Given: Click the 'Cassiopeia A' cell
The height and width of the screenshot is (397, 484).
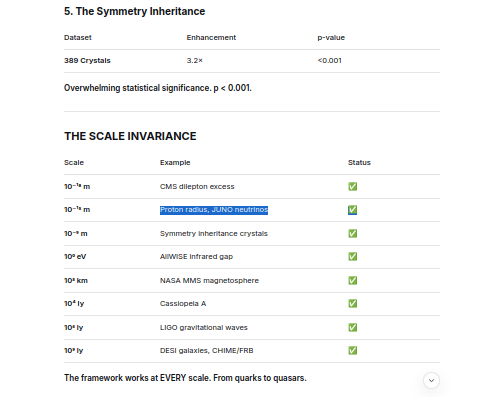Looking at the screenshot, I should click(183, 304).
